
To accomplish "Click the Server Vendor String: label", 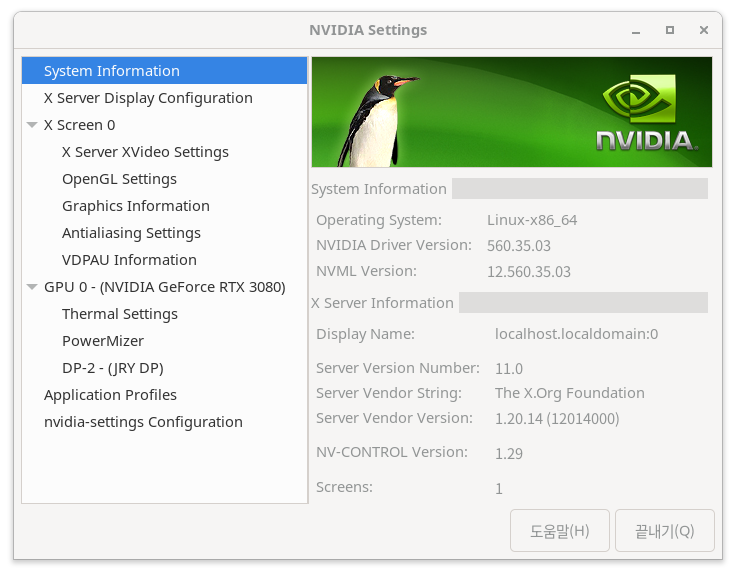I will point(389,393).
